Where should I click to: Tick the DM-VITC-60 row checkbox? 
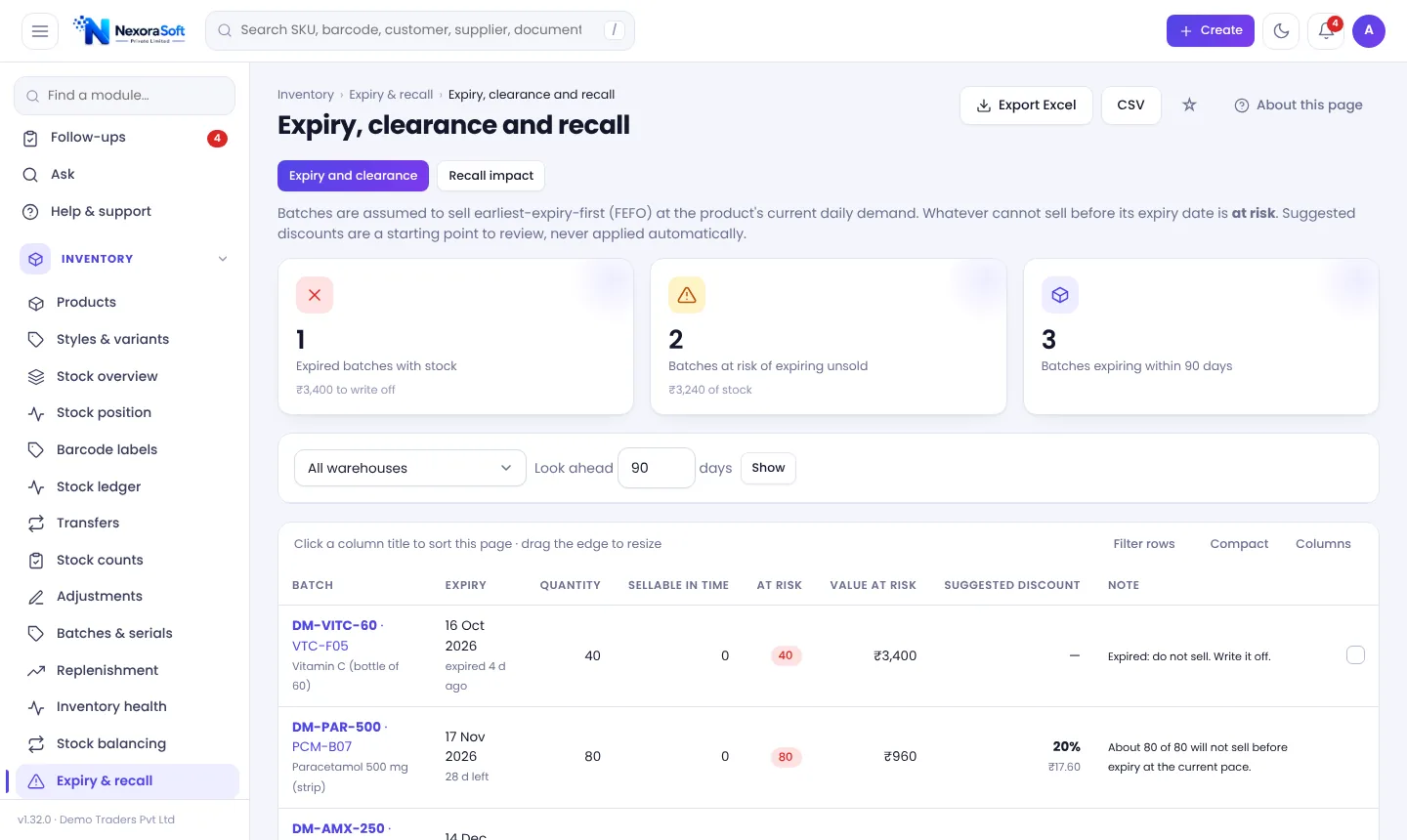1355,655
